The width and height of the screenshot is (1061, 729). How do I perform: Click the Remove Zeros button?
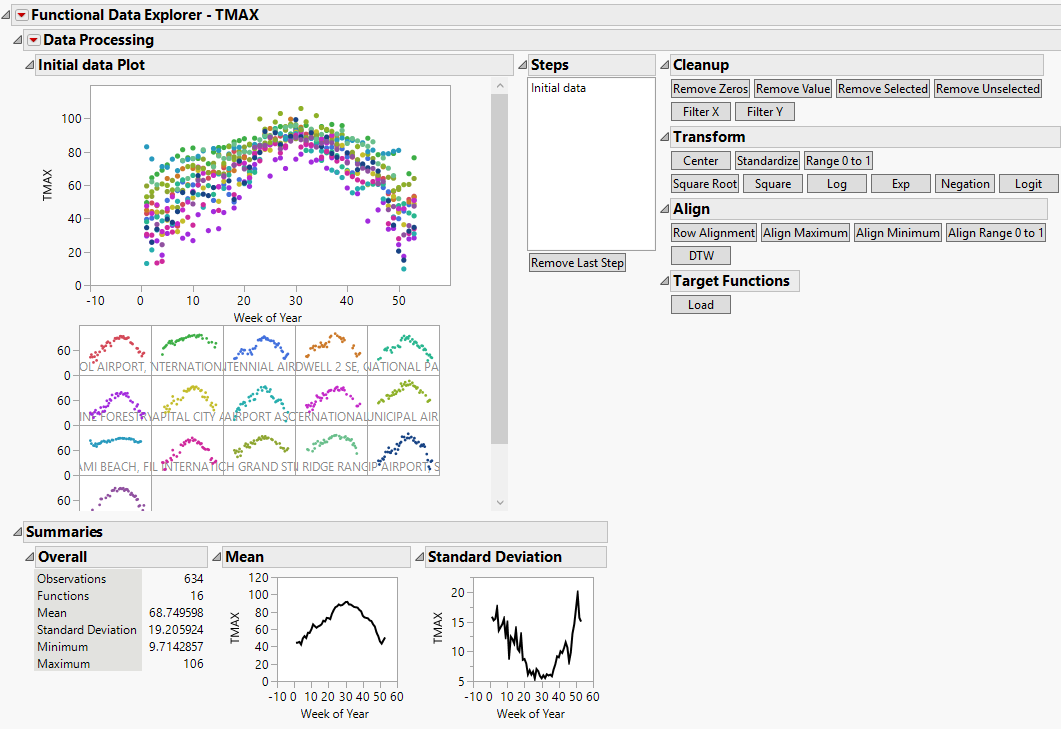(x=710, y=89)
